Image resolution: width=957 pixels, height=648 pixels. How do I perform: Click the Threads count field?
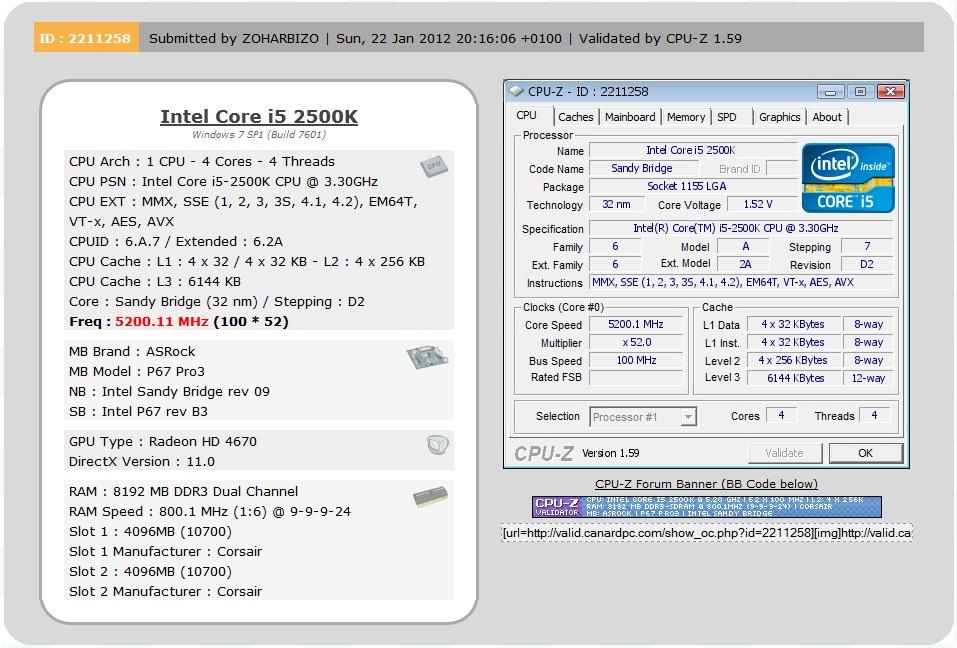(x=875, y=416)
